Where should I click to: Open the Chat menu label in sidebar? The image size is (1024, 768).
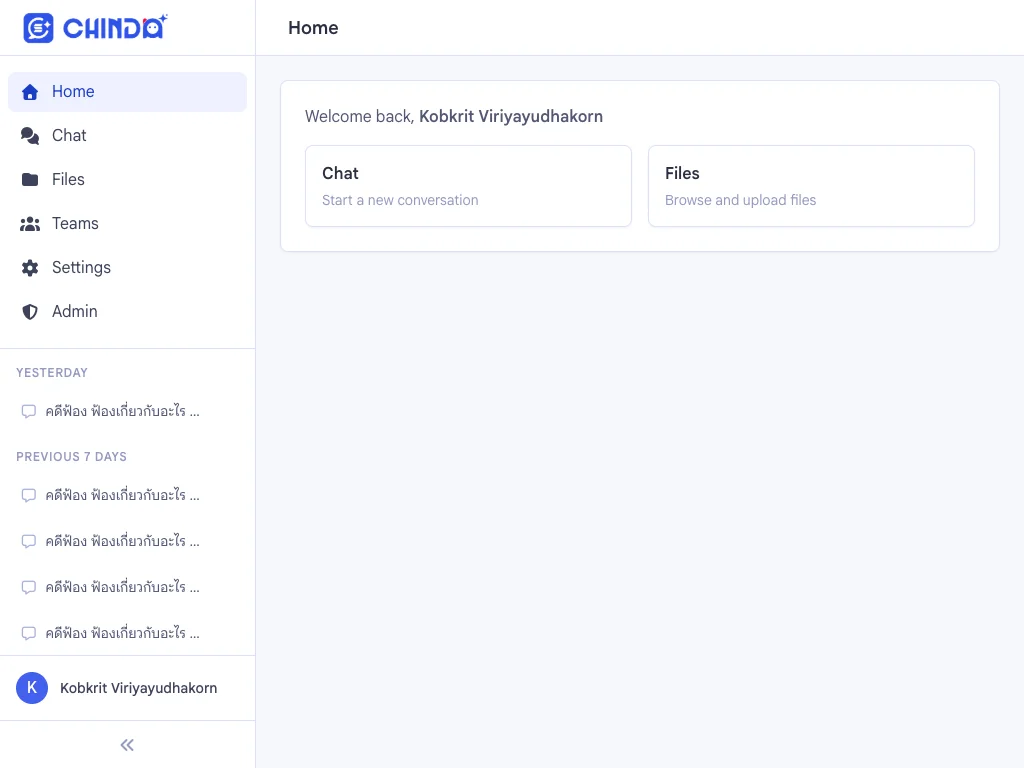69,135
